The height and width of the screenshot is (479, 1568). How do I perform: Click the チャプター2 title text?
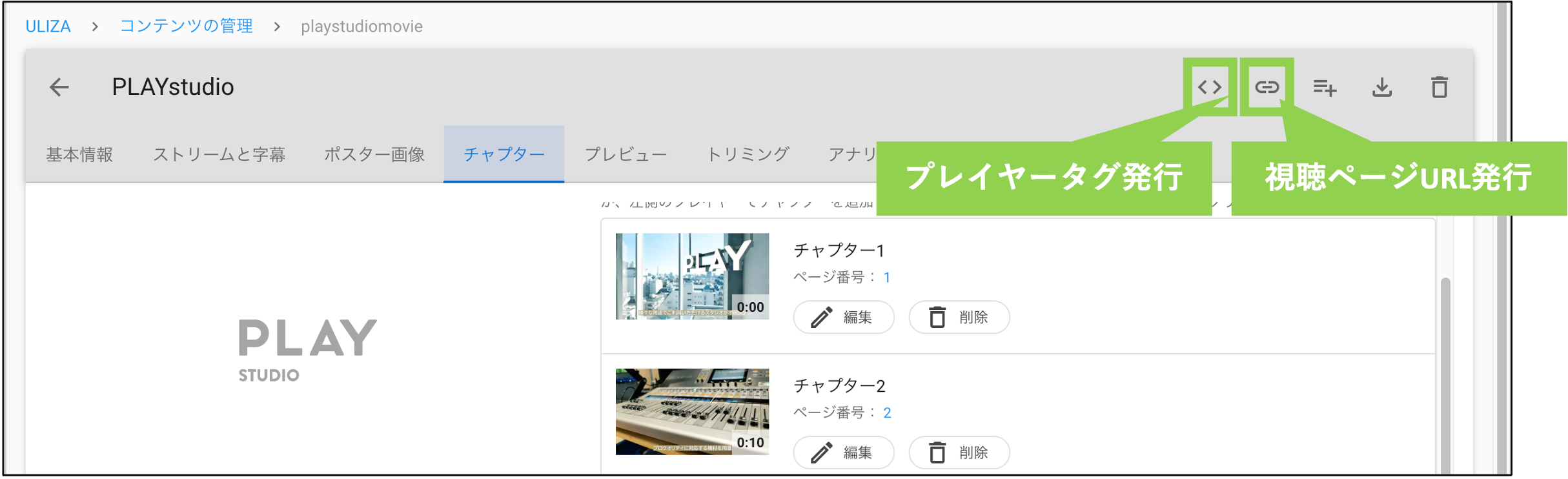(839, 385)
